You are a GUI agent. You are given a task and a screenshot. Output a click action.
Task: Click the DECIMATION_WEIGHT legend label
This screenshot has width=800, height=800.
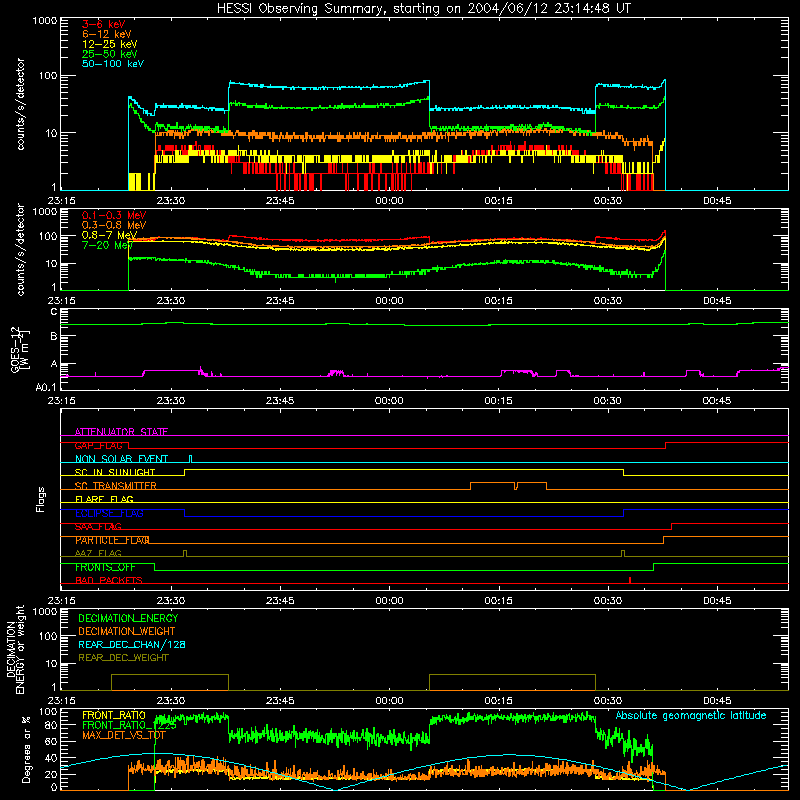pyautogui.click(x=127, y=631)
